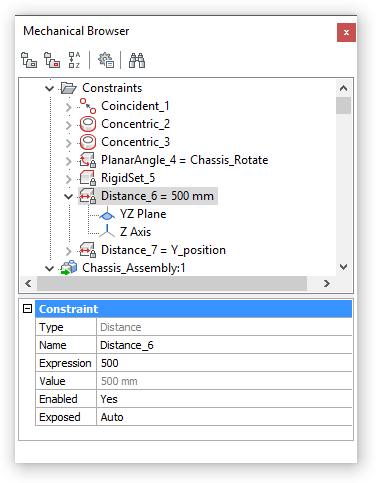376x483 pixels.
Task: Select the RigidSet_5 tree item
Action: pos(128,178)
